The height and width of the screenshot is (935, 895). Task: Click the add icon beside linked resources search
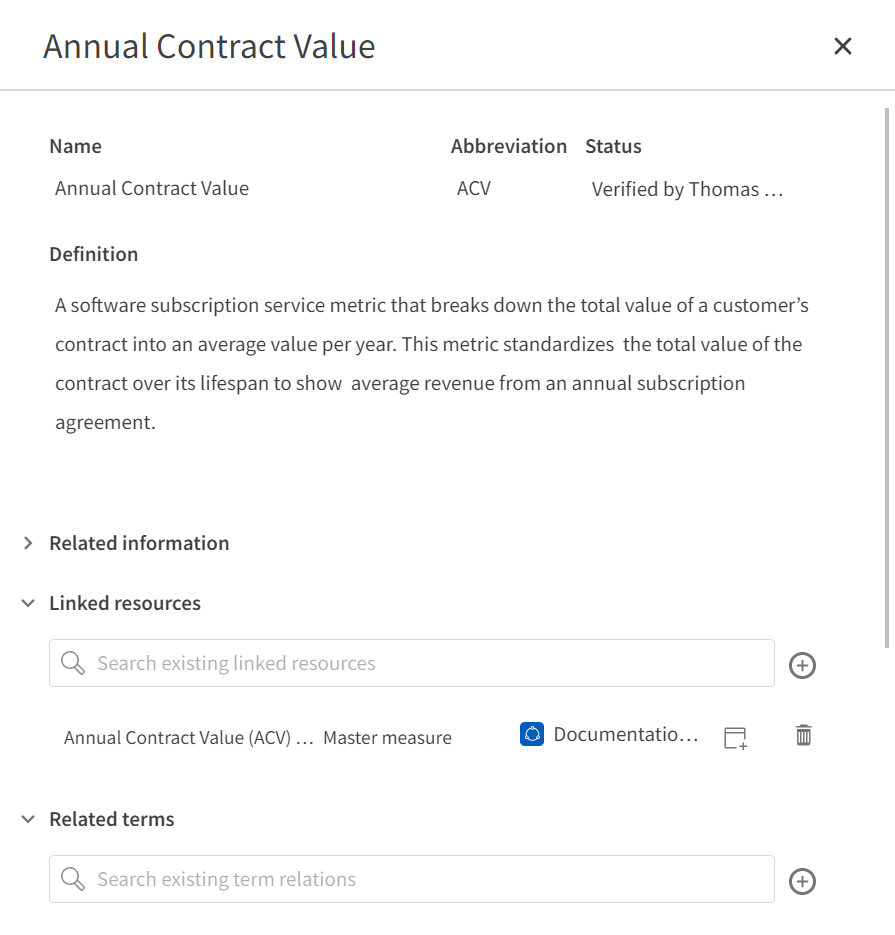[x=802, y=663]
